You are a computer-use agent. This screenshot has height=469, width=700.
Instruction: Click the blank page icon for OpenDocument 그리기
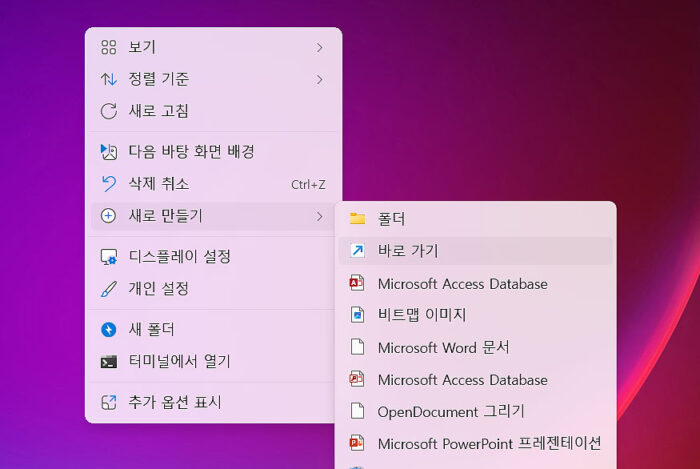[x=357, y=411]
